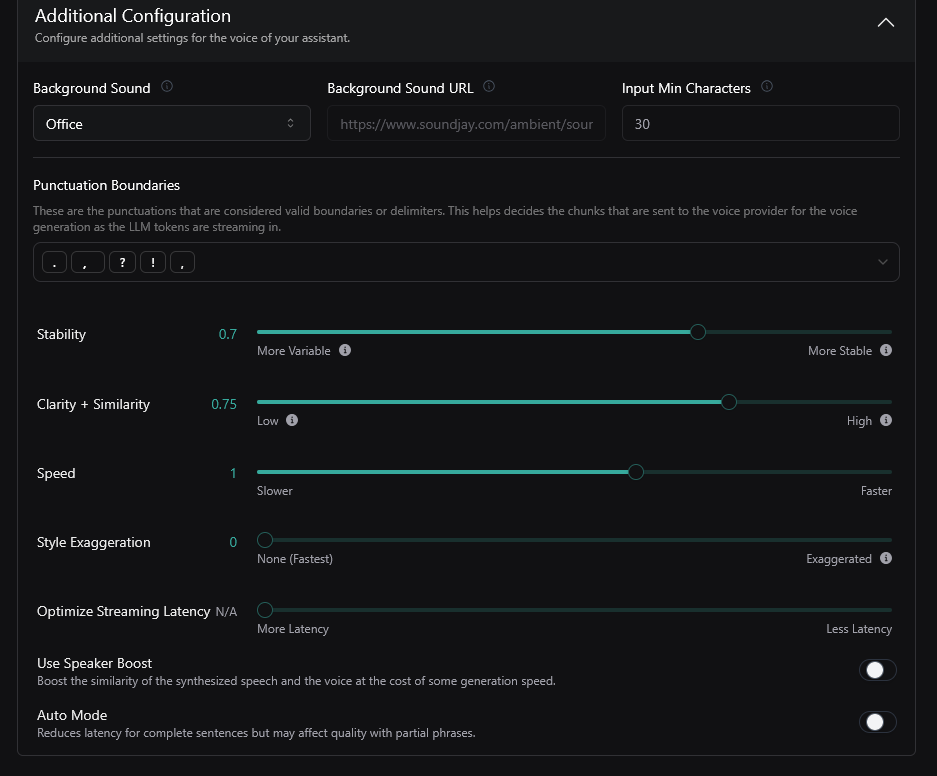
Task: Click the Speed slider handle
Action: pyautogui.click(x=635, y=472)
